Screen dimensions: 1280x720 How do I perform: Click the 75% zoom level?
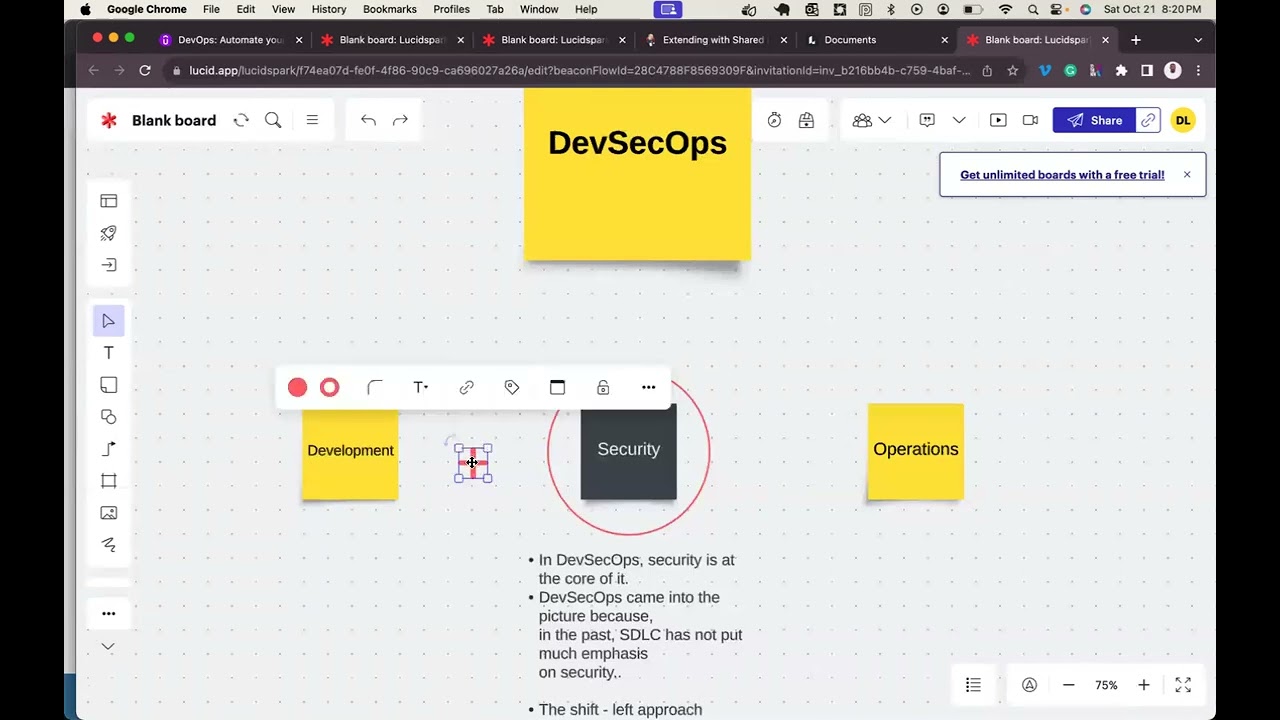click(1106, 685)
